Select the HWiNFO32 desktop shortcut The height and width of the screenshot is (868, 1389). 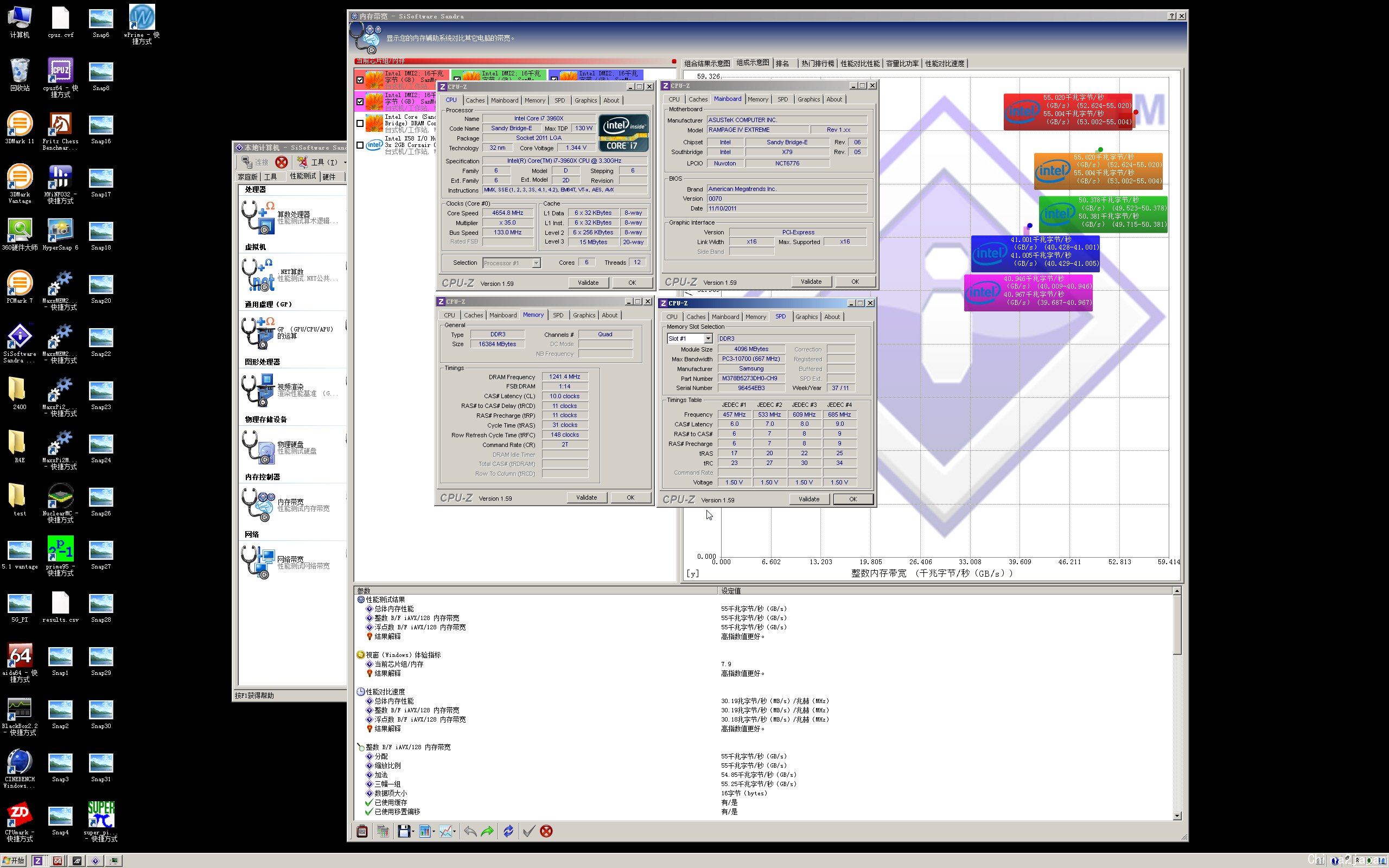(x=60, y=184)
